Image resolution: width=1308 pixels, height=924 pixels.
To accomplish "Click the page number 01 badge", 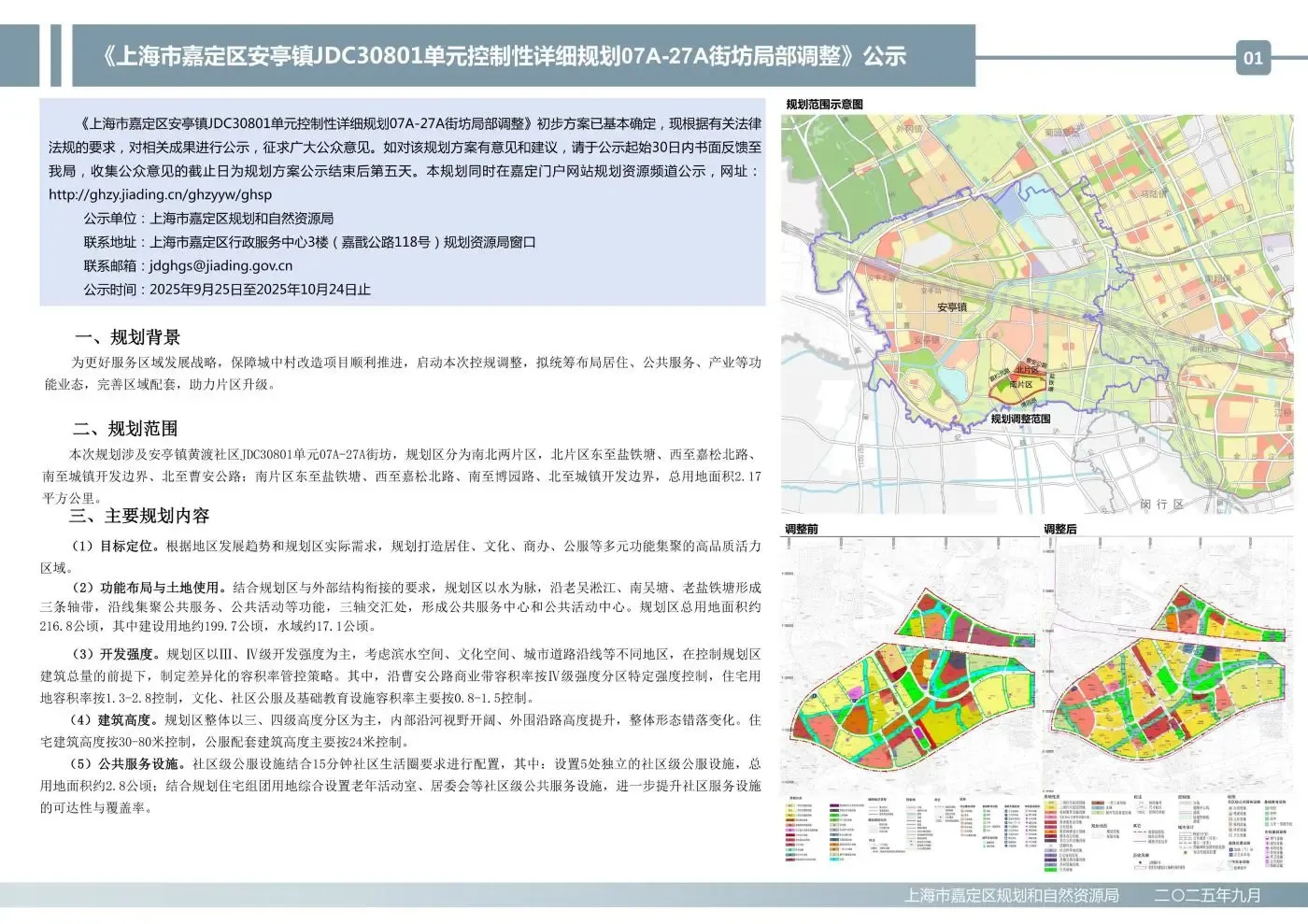I will [1252, 57].
